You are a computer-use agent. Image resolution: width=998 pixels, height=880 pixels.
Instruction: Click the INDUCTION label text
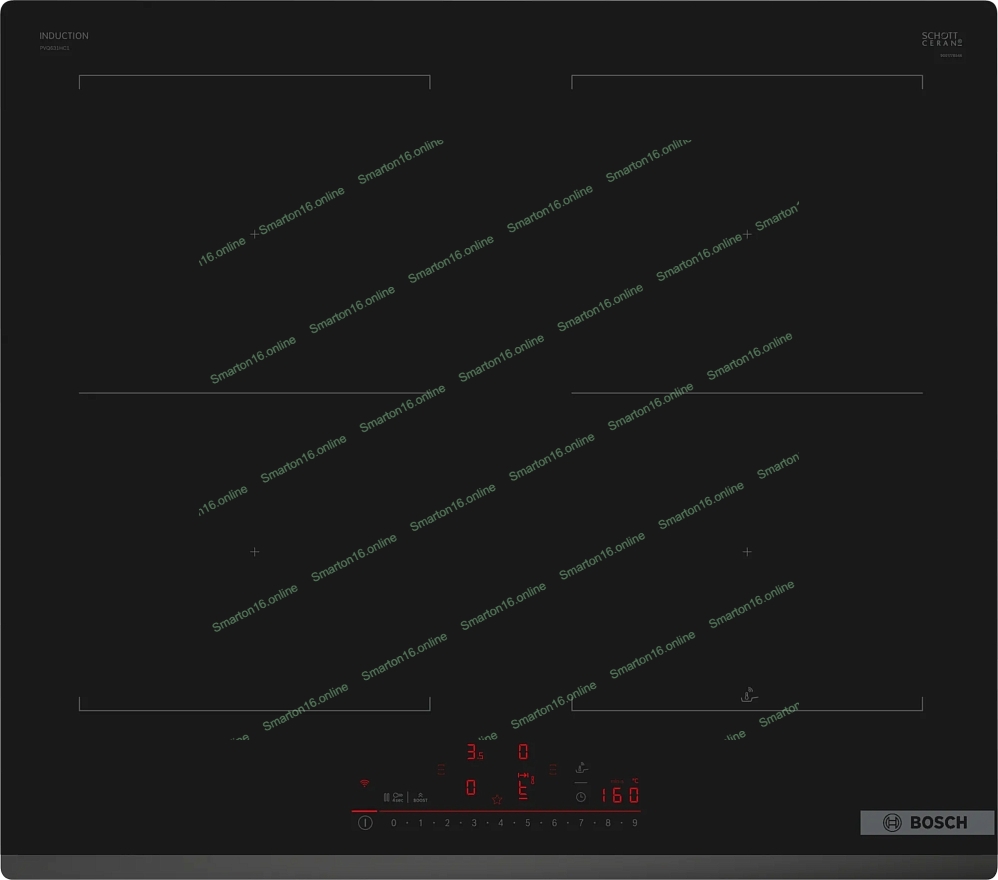pyautogui.click(x=64, y=36)
